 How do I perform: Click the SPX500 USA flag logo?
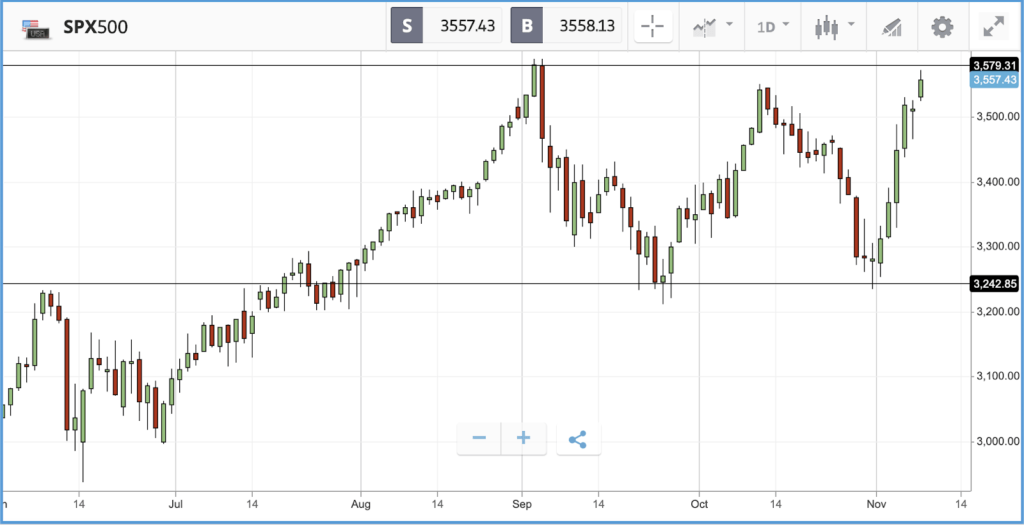[33, 28]
